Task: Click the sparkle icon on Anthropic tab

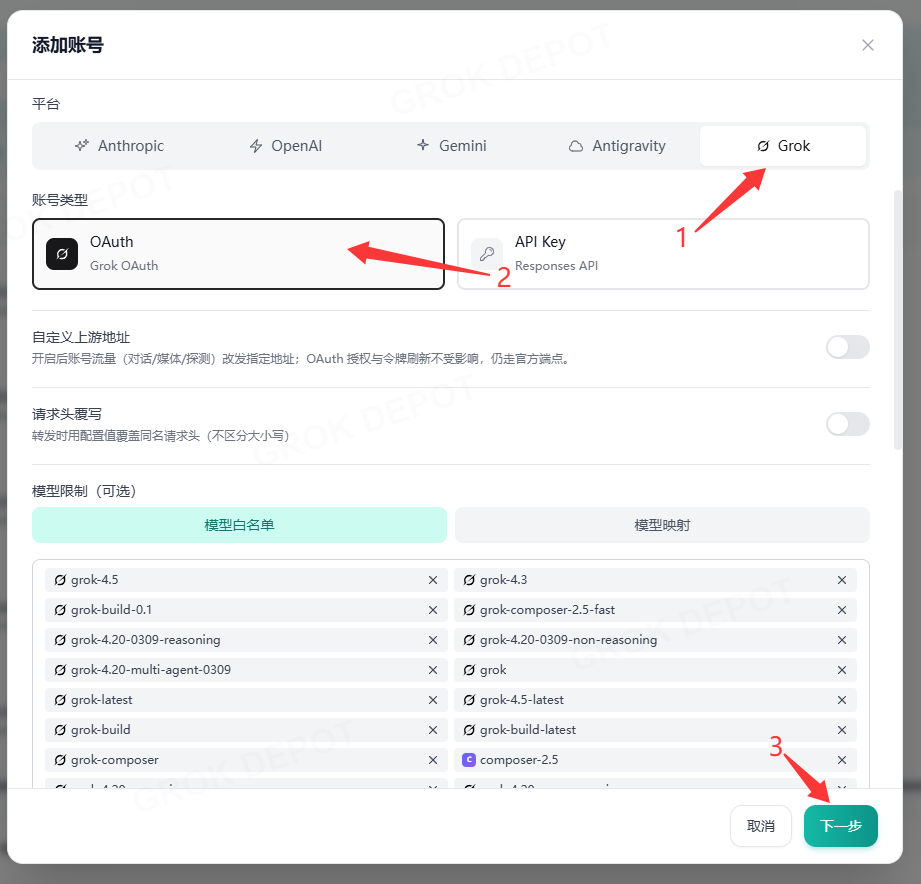Action: pyautogui.click(x=82, y=145)
